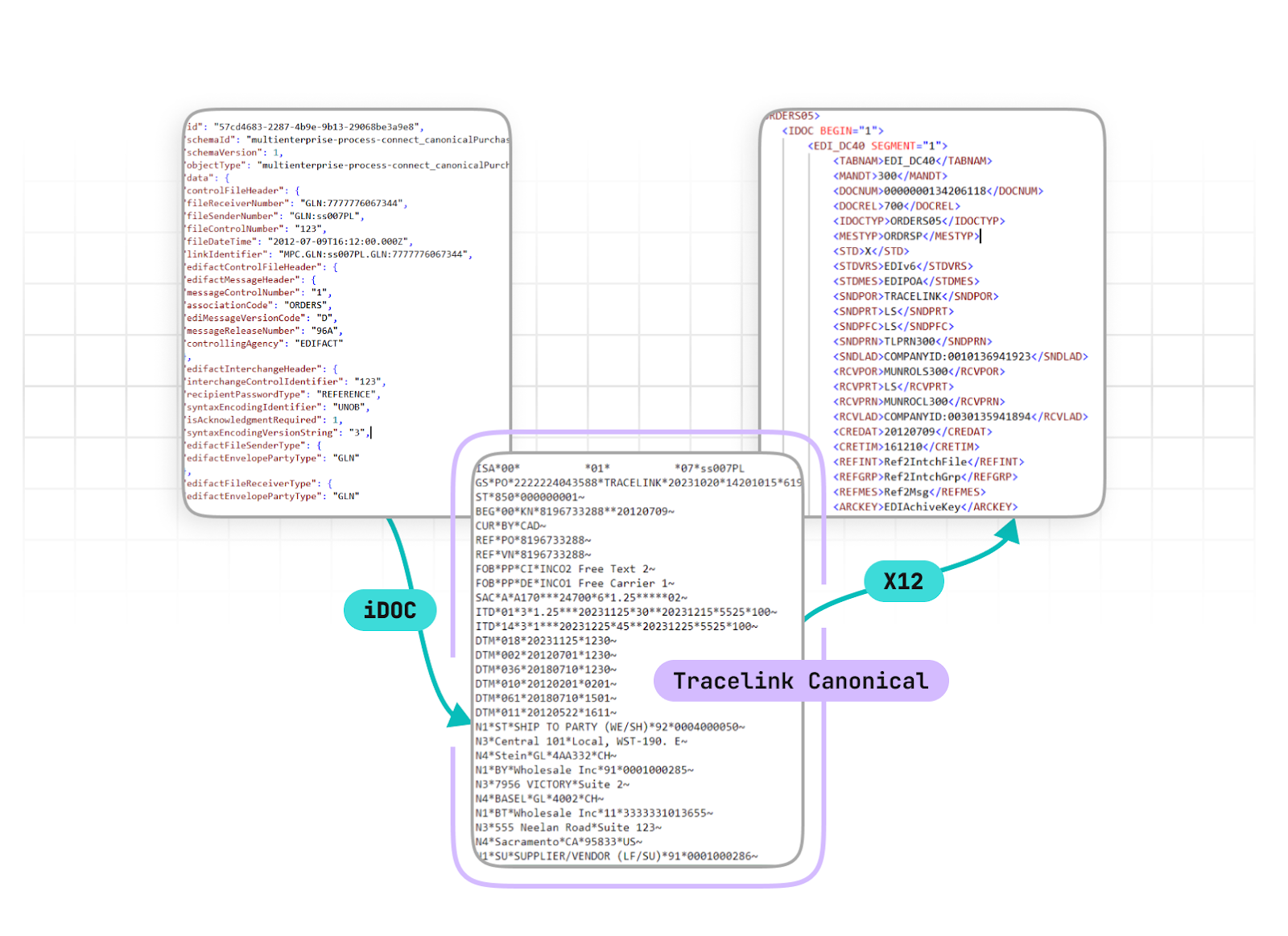Screen dimensions: 1288x936
Task: Select the "messageReleaseNumber": "96A" line
Action: click(x=264, y=331)
